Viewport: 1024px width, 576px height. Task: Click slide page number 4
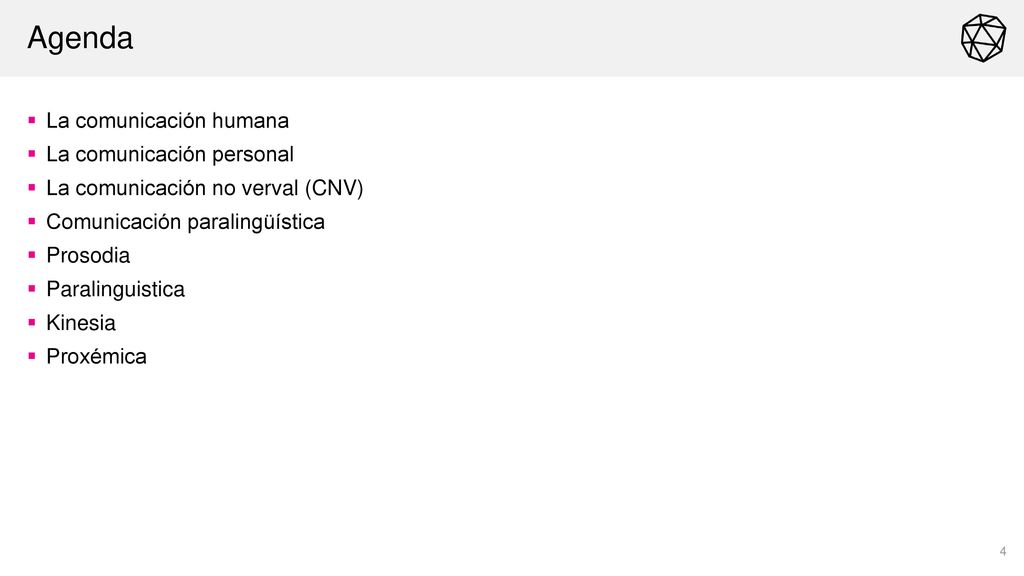(1002, 552)
